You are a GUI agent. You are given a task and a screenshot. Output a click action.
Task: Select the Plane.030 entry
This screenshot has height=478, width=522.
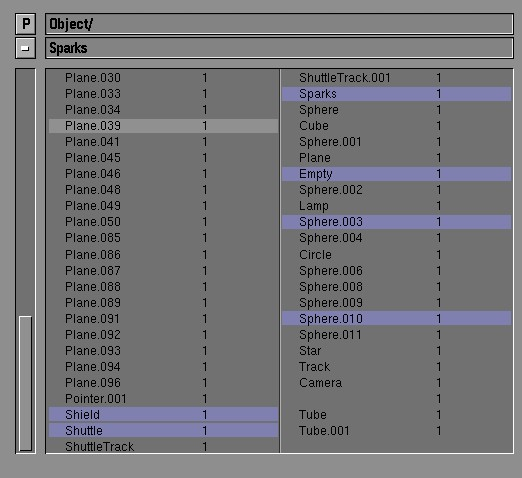(163, 78)
